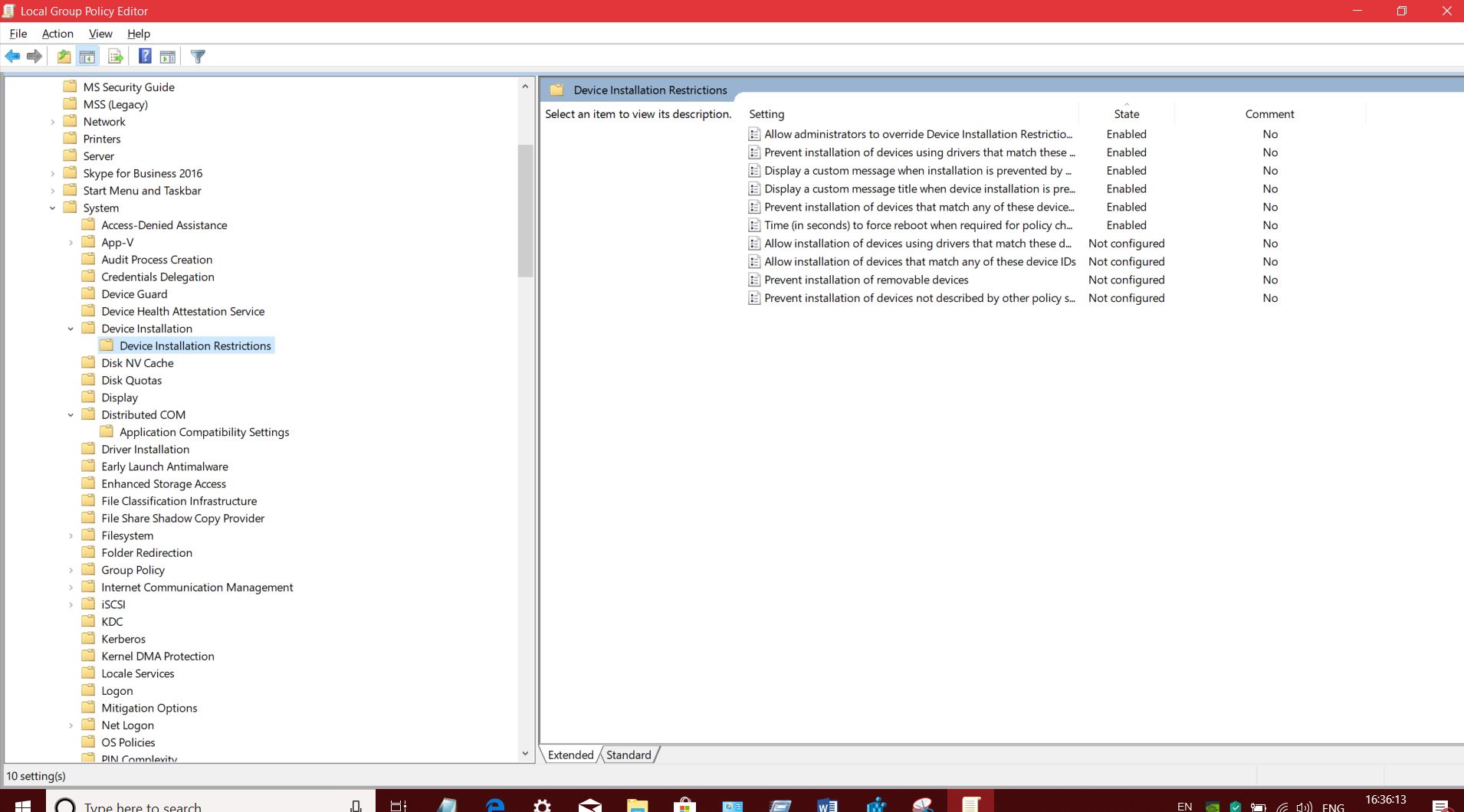Collapse the Distributed COM node

point(71,415)
